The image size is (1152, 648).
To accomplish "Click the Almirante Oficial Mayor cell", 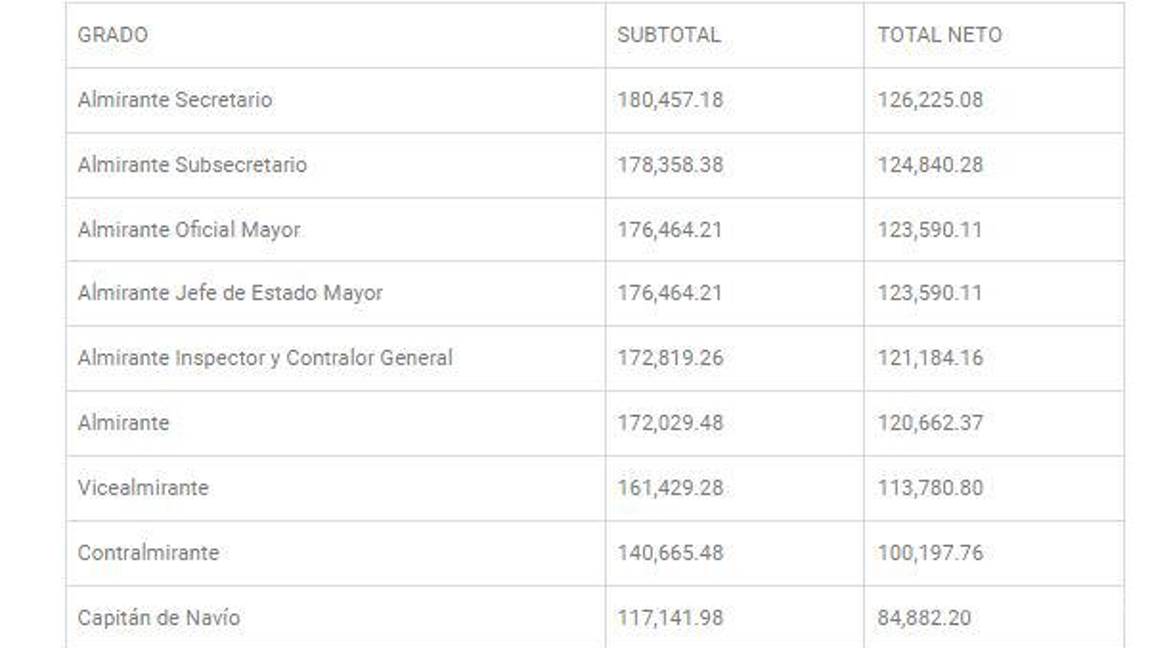I will [x=189, y=230].
